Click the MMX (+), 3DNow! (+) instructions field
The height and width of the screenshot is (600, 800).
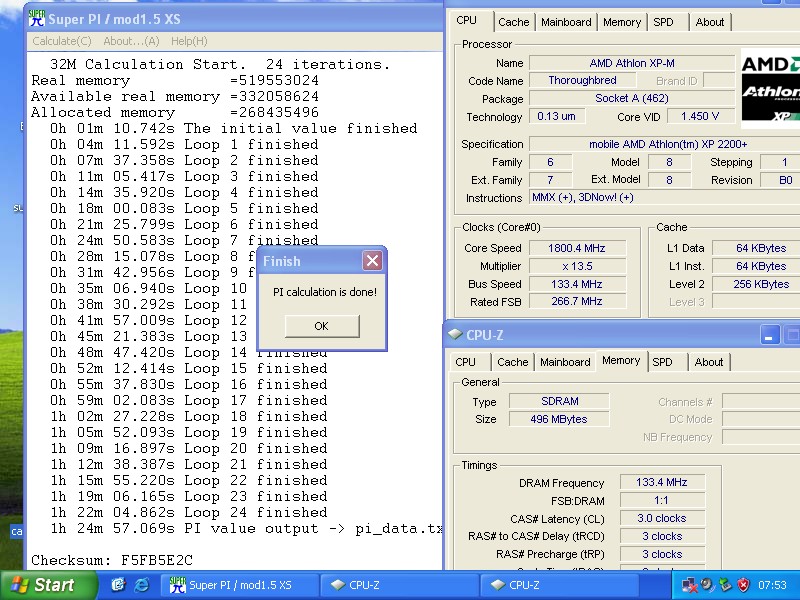665,197
